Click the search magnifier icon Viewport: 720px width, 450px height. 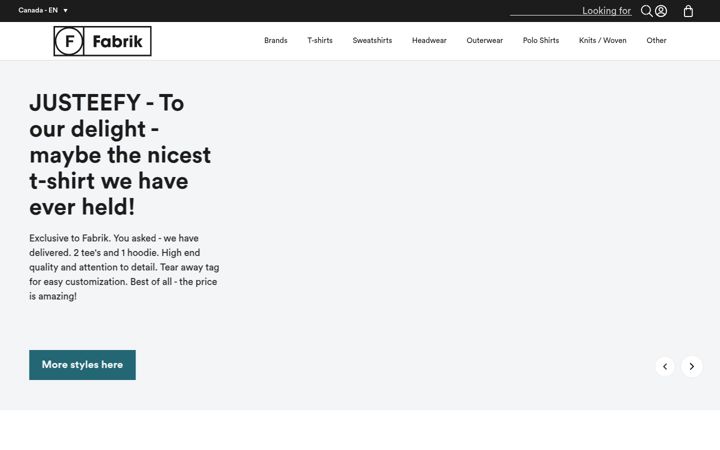point(647,11)
